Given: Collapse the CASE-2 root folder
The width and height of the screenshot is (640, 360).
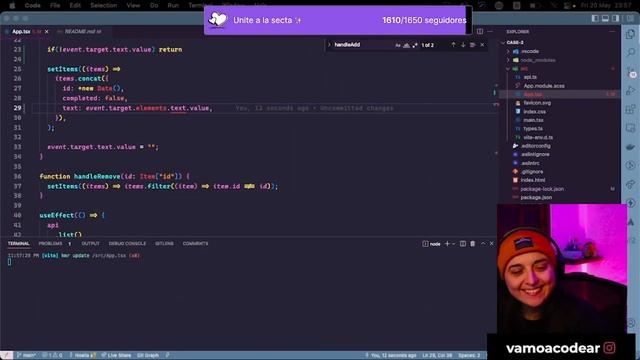Looking at the screenshot, I should [x=515, y=42].
